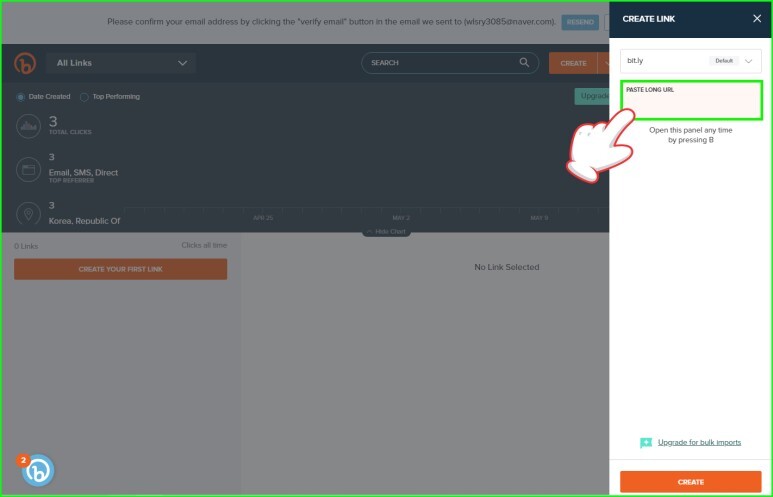Click the Resend email button
Screen dimensions: 773x497
coord(580,22)
